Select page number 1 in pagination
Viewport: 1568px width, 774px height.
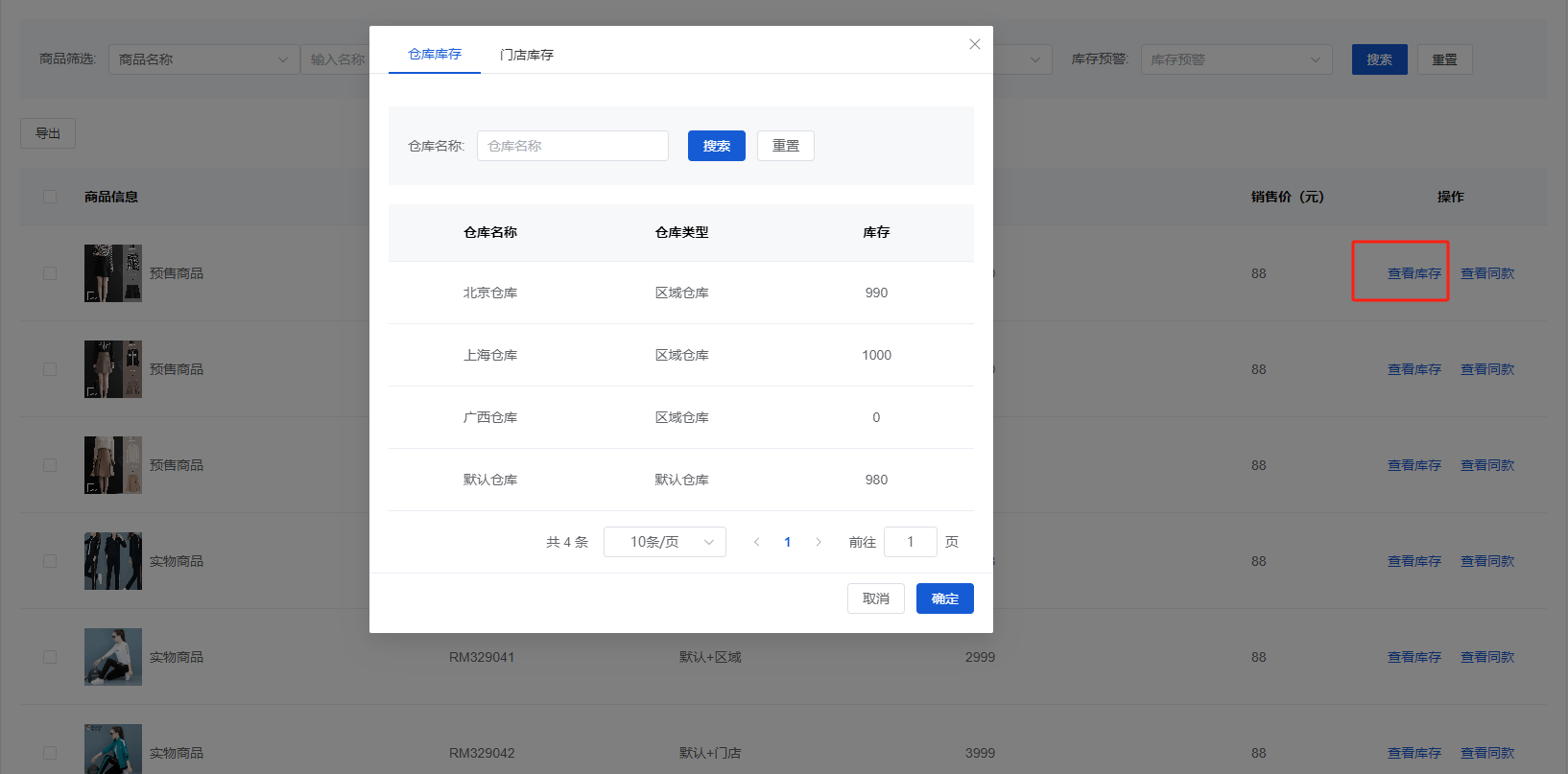coord(788,542)
